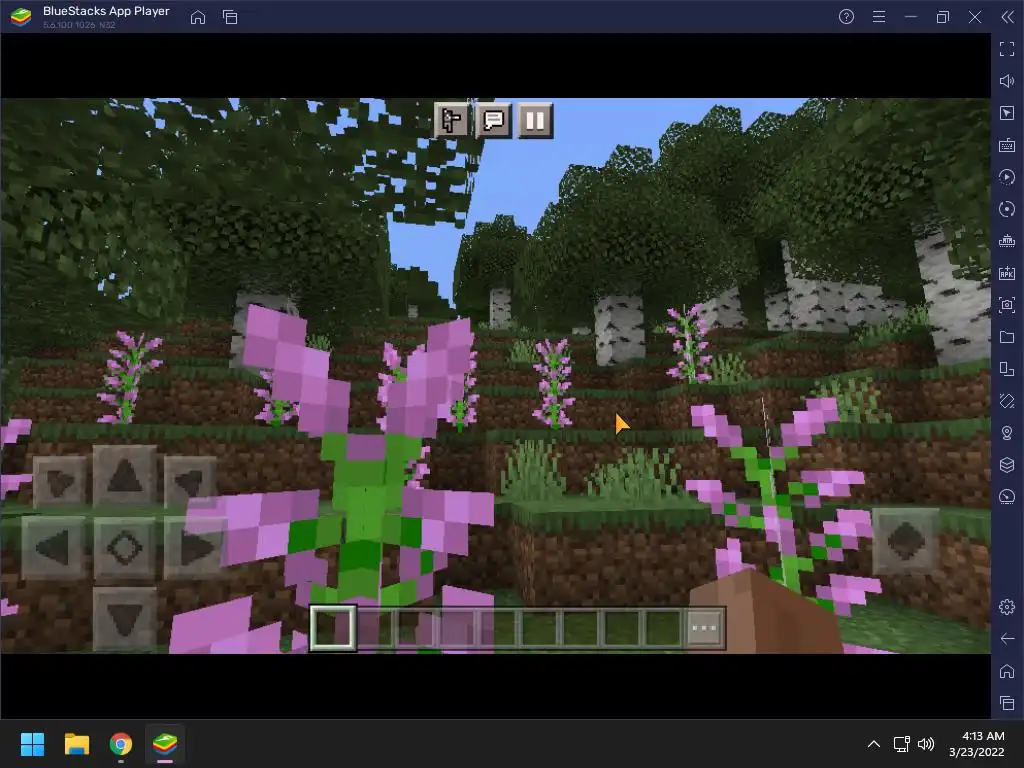
Task: Tap the D-pad strafe left arrow
Action: 54,547
